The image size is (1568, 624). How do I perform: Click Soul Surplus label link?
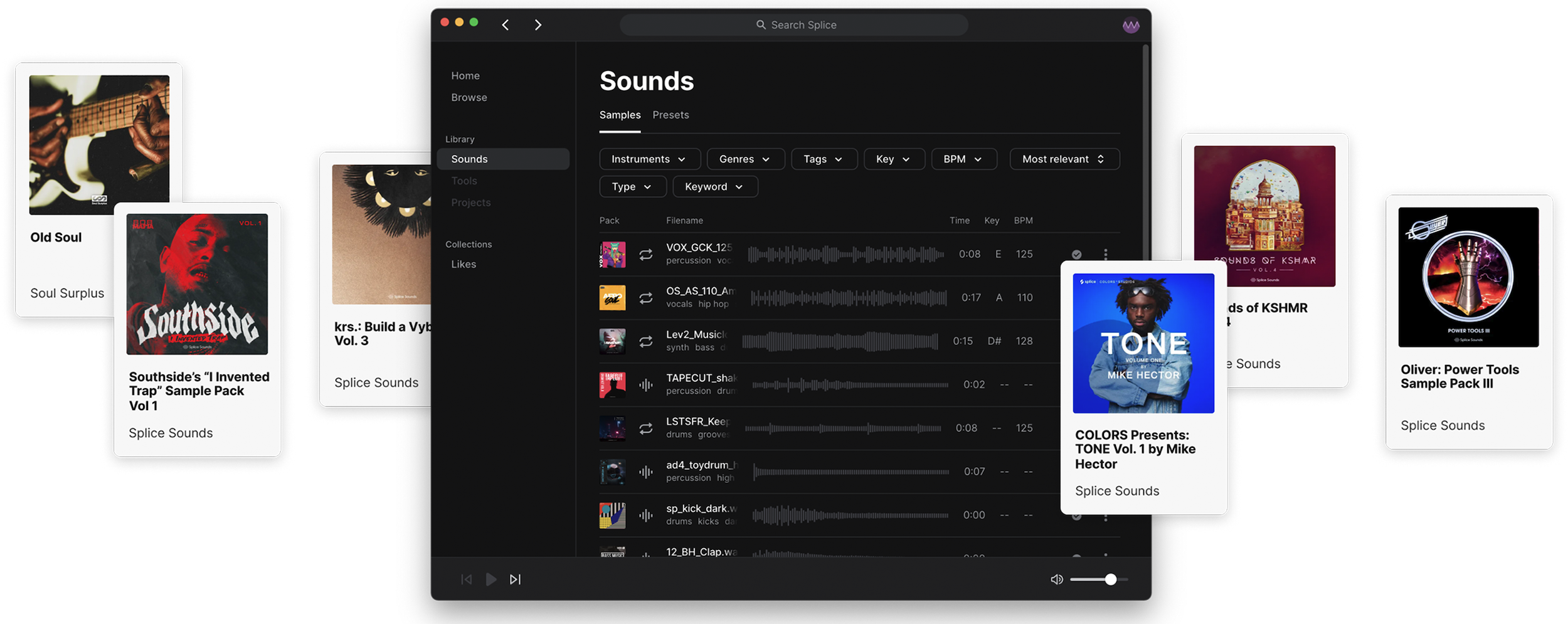[67, 293]
